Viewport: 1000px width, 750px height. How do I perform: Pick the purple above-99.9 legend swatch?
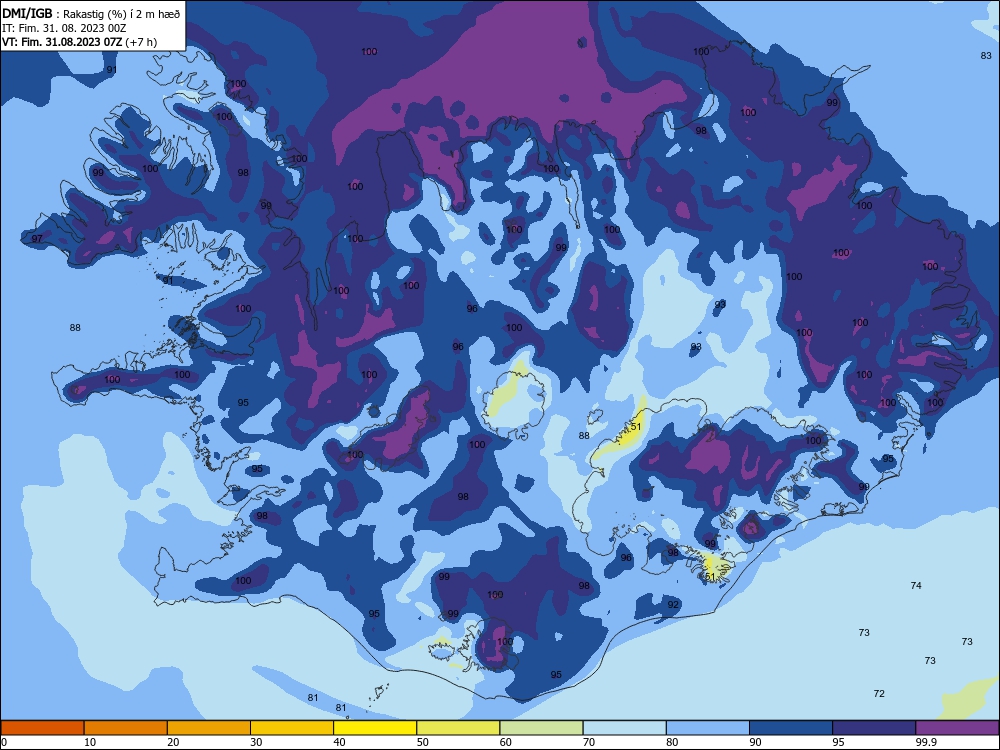tap(957, 728)
